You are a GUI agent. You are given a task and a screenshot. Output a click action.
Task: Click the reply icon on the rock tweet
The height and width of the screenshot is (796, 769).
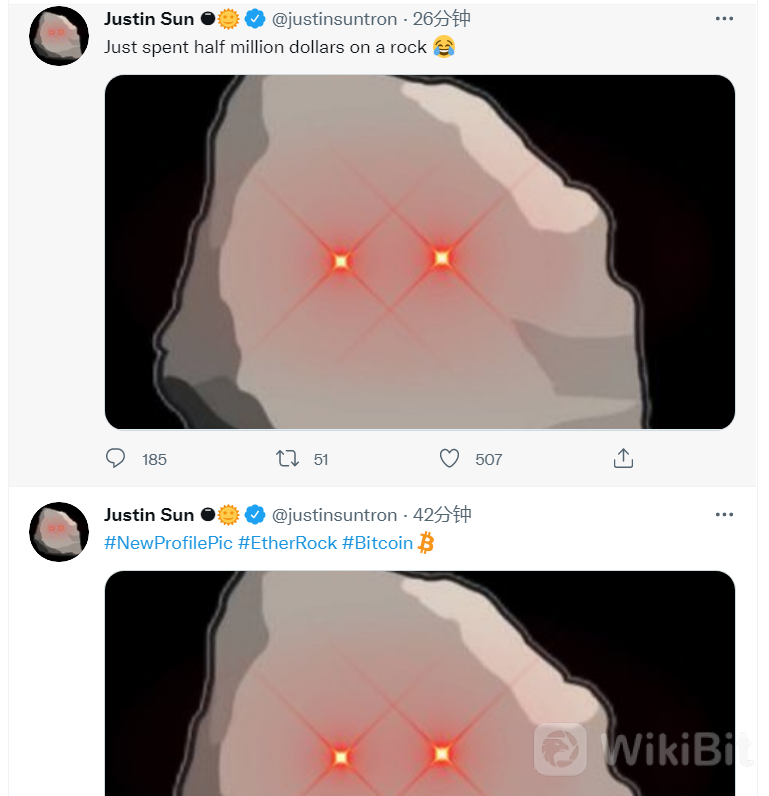(115, 458)
